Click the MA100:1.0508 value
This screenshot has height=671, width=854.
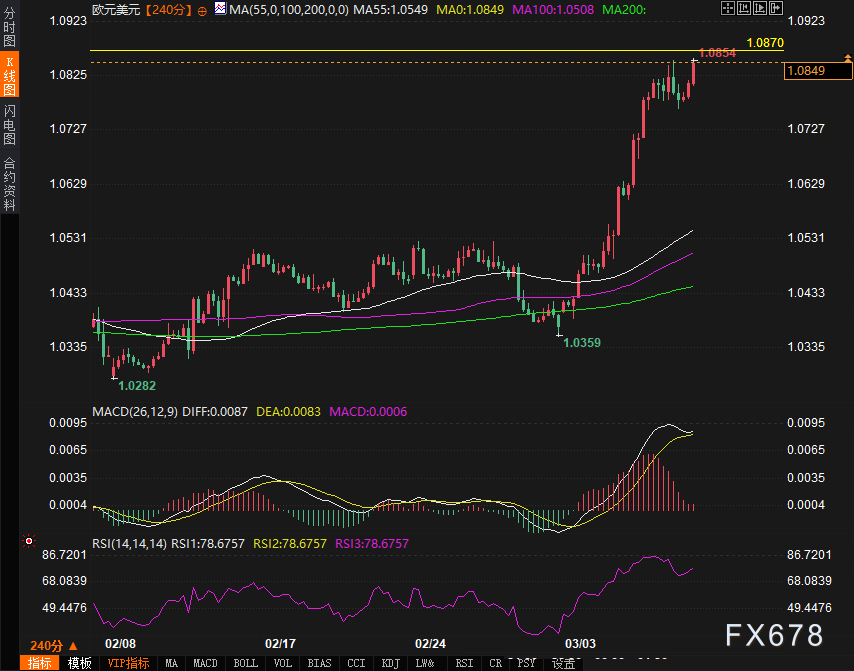(553, 10)
